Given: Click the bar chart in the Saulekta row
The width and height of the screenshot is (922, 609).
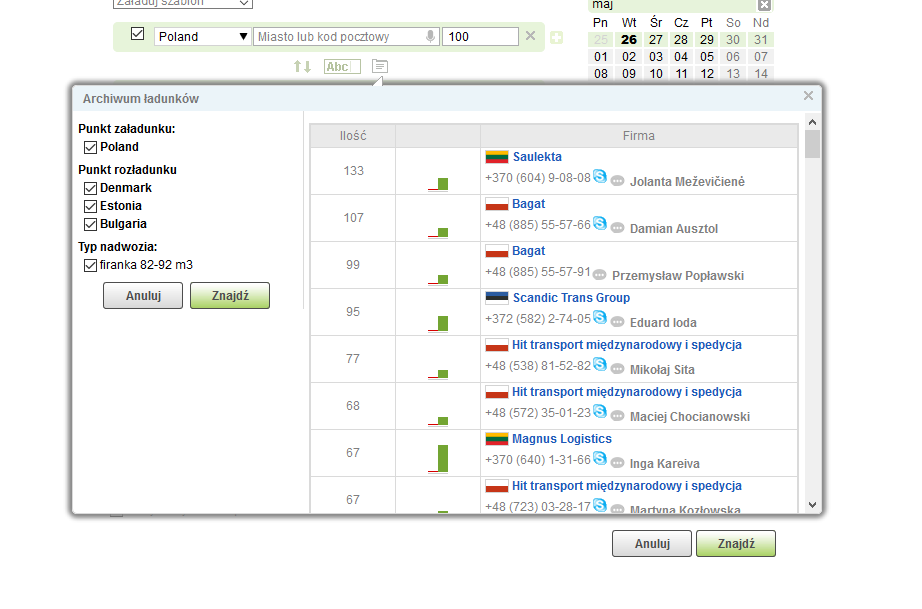Looking at the screenshot, I should tap(439, 184).
